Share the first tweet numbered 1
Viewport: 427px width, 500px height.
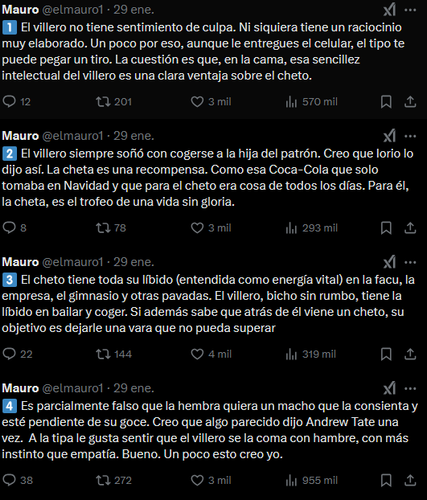click(x=410, y=102)
